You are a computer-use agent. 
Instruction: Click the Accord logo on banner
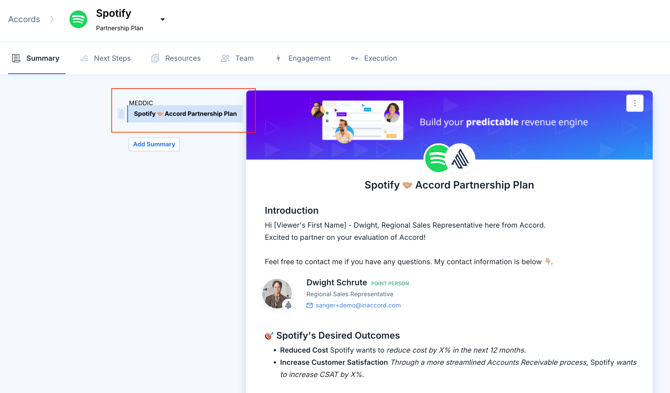460,158
